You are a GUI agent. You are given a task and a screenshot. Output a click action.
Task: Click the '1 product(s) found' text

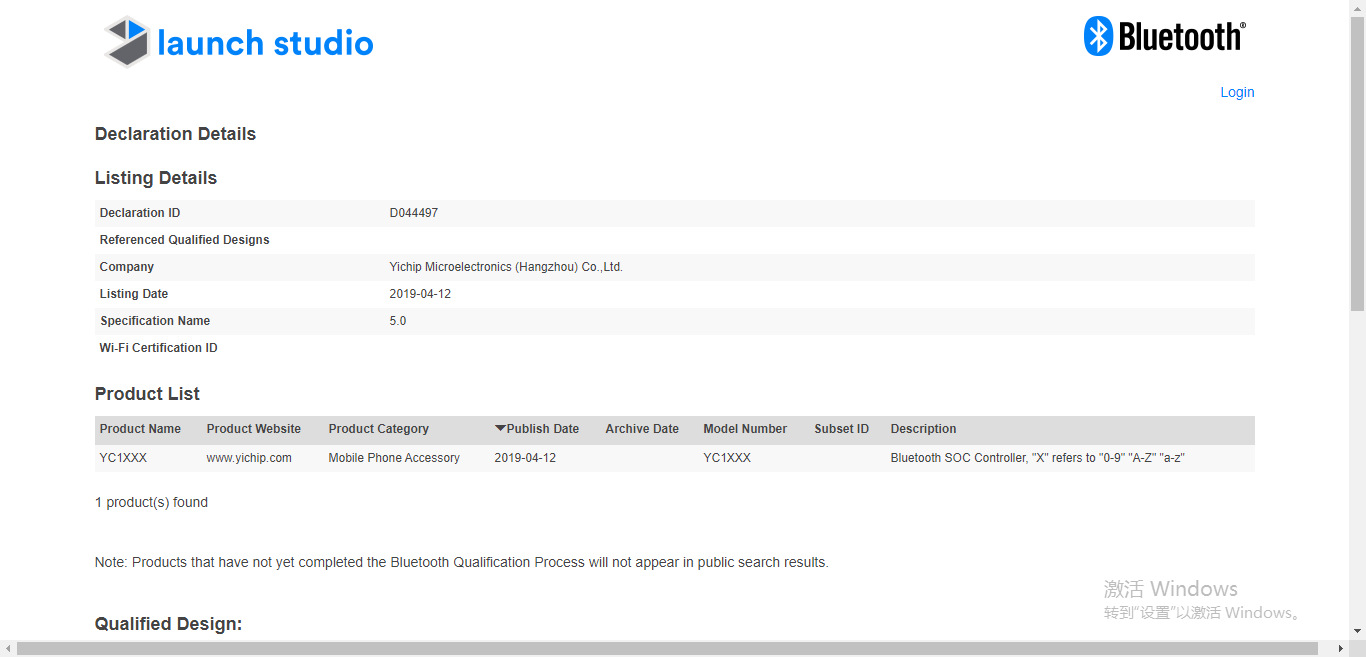(151, 502)
